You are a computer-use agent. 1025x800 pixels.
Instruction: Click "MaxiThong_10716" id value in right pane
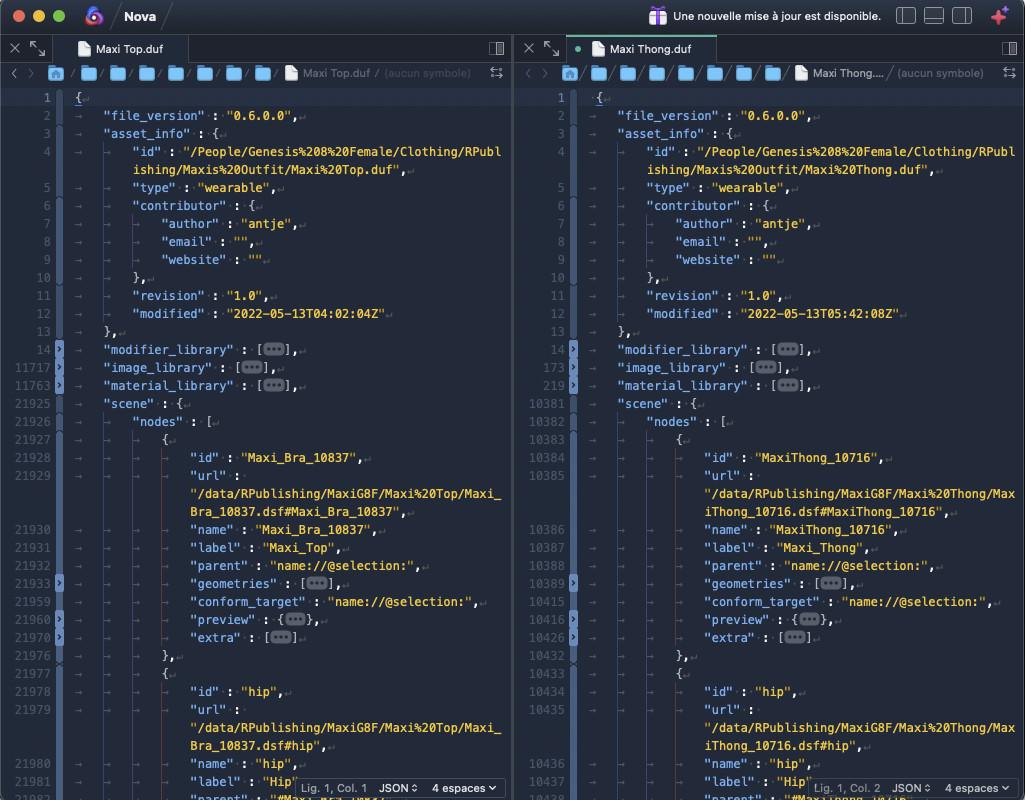pos(816,458)
